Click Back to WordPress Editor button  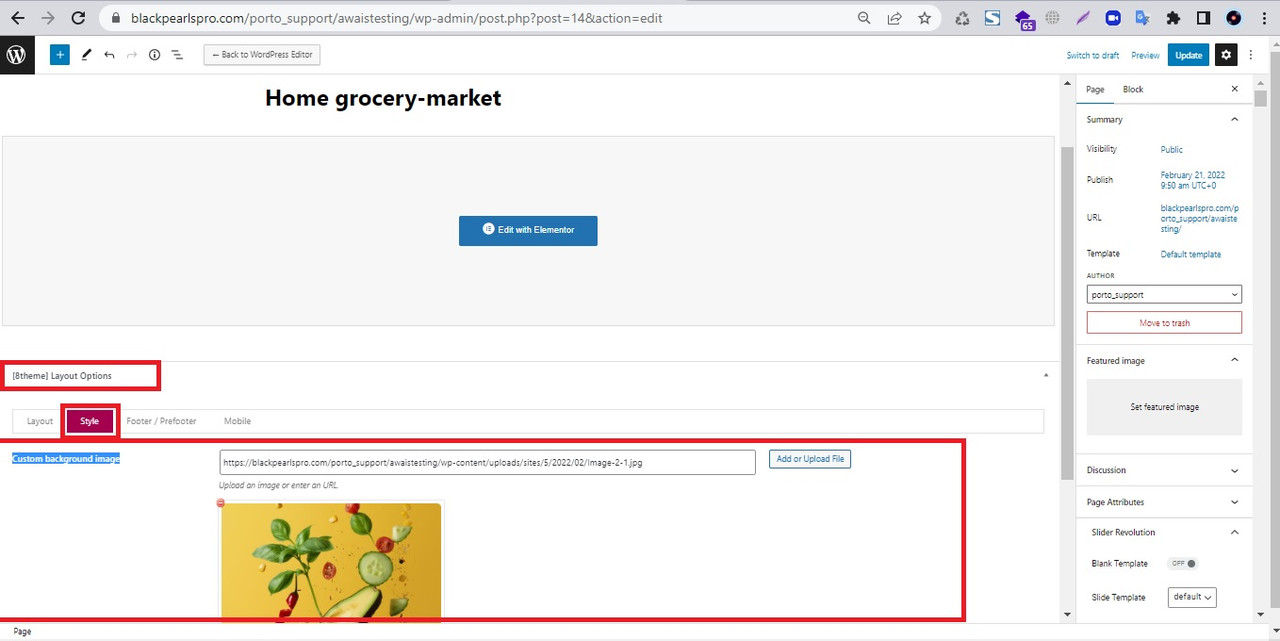pos(262,55)
